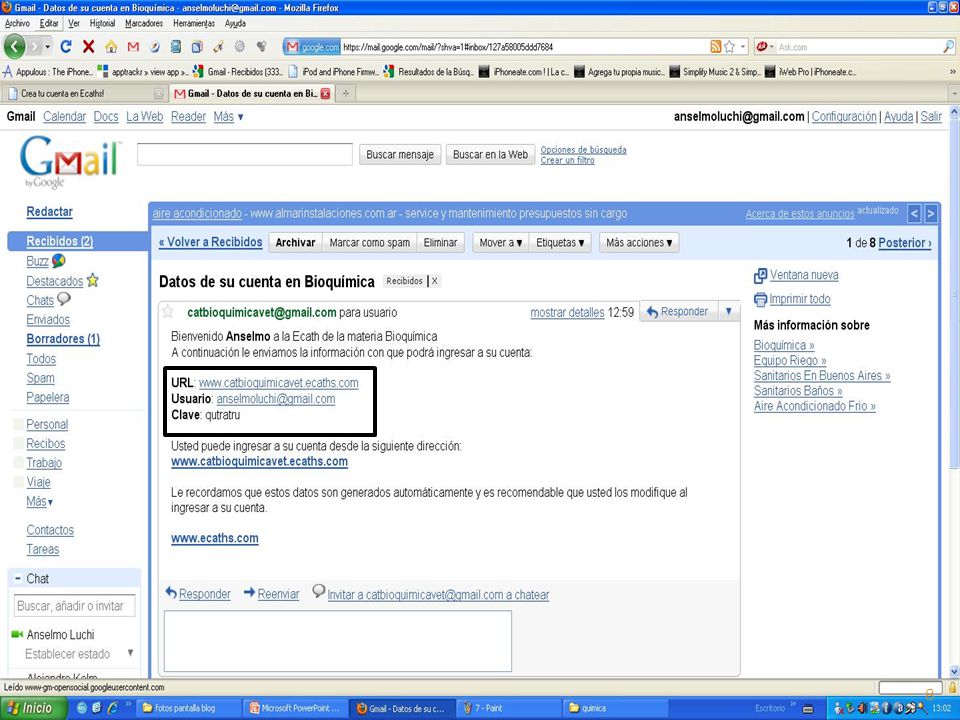Image resolution: width=960 pixels, height=720 pixels.
Task: Go back with the green back arrow
Action: tap(15, 47)
